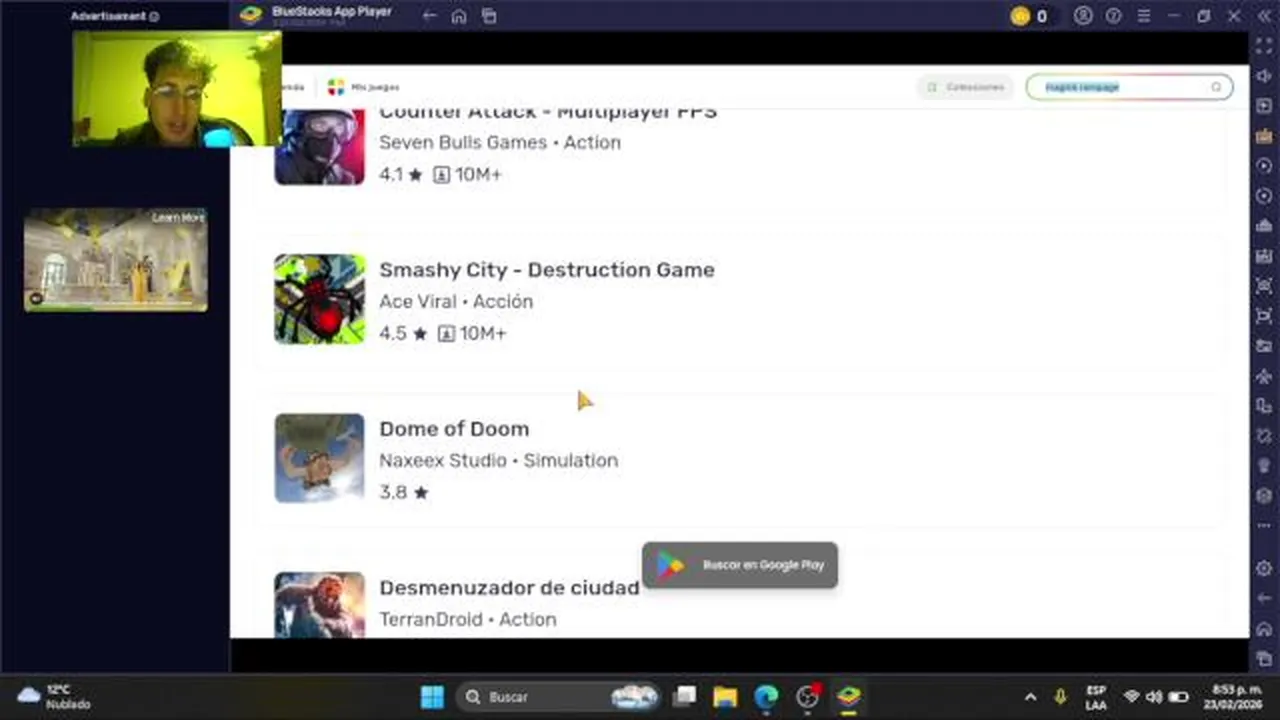The image size is (1280, 720).
Task: Open the Counter Attack game thumbnail
Action: point(320,147)
